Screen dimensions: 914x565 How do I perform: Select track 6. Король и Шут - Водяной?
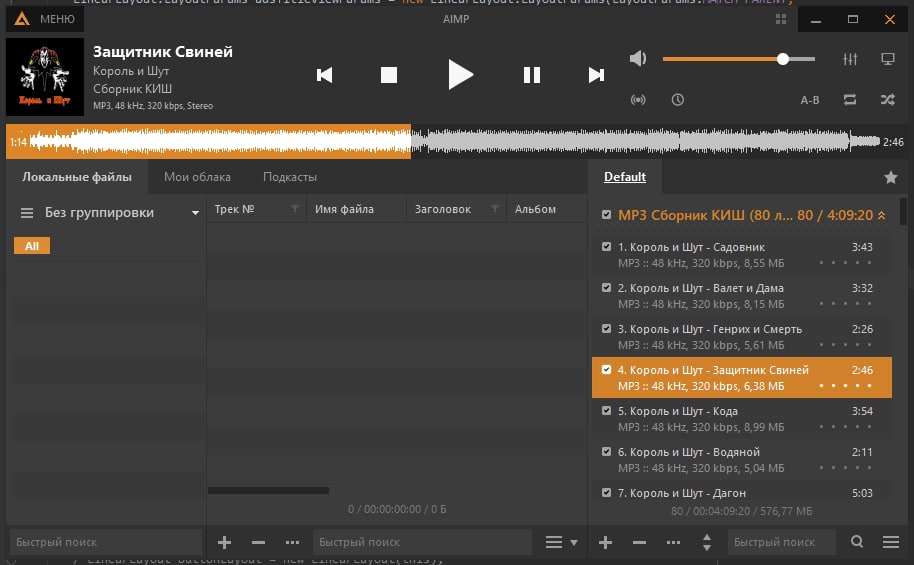click(742, 459)
